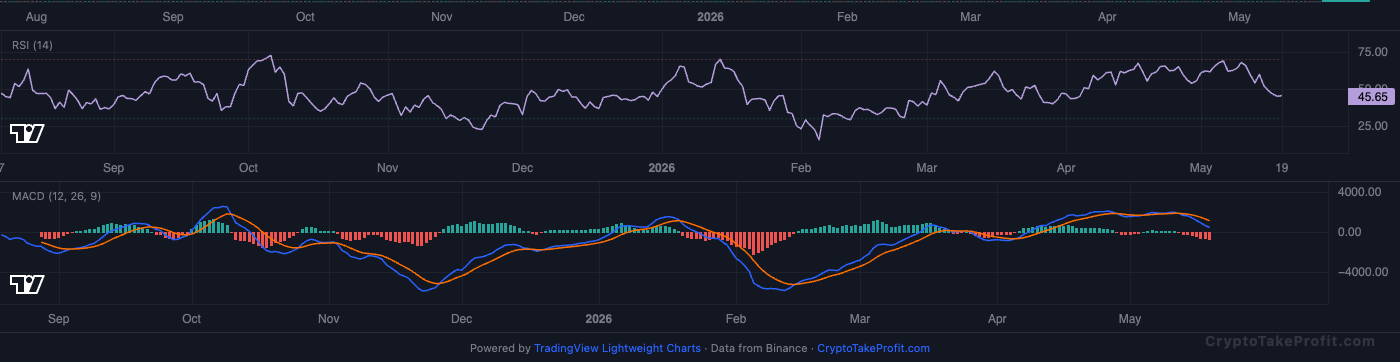The height and width of the screenshot is (362, 1400).
Task: Click the May label on the MACD time axis
Action: (x=1130, y=319)
